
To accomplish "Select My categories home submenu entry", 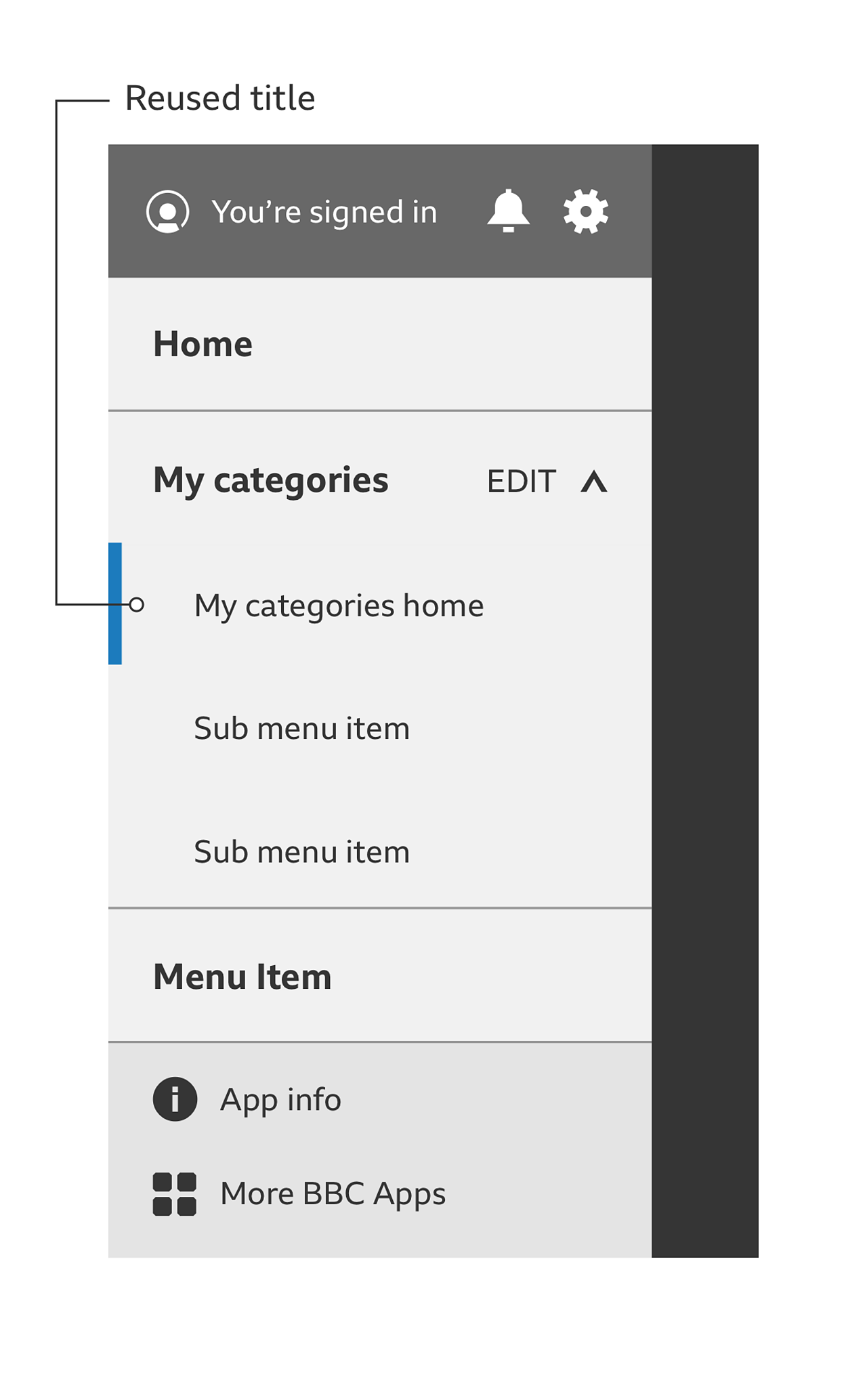I will 339,606.
